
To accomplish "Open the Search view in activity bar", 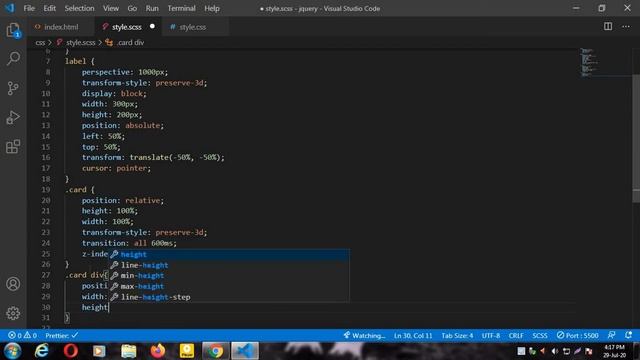I will tap(13, 59).
